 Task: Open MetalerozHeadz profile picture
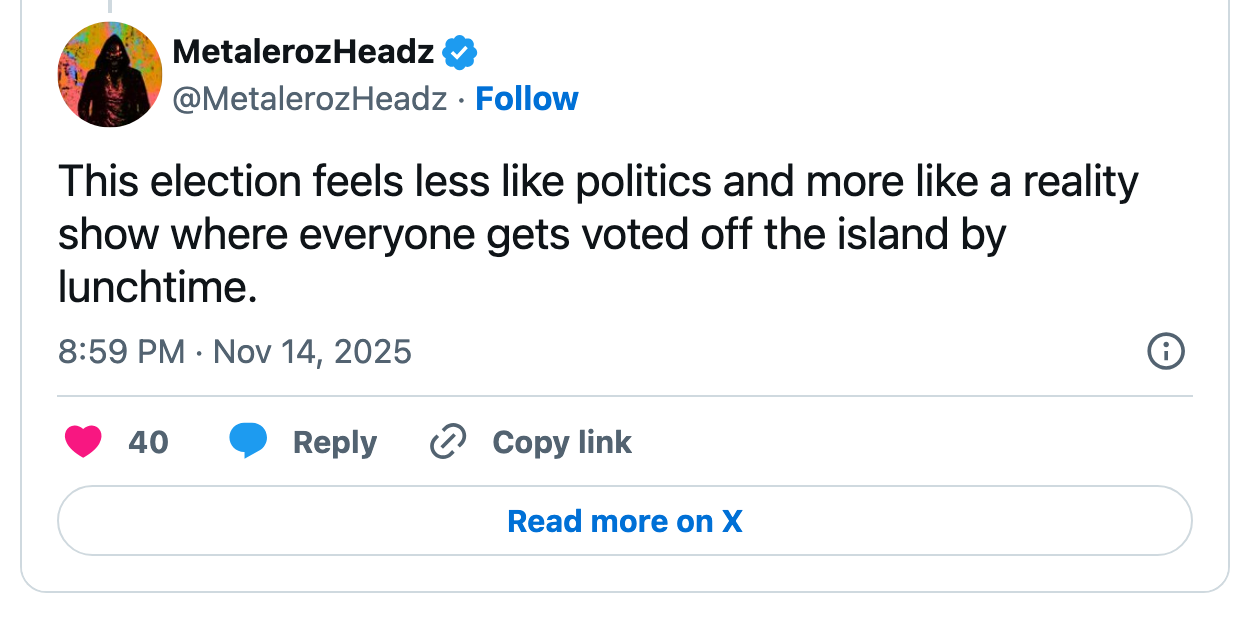click(x=110, y=74)
